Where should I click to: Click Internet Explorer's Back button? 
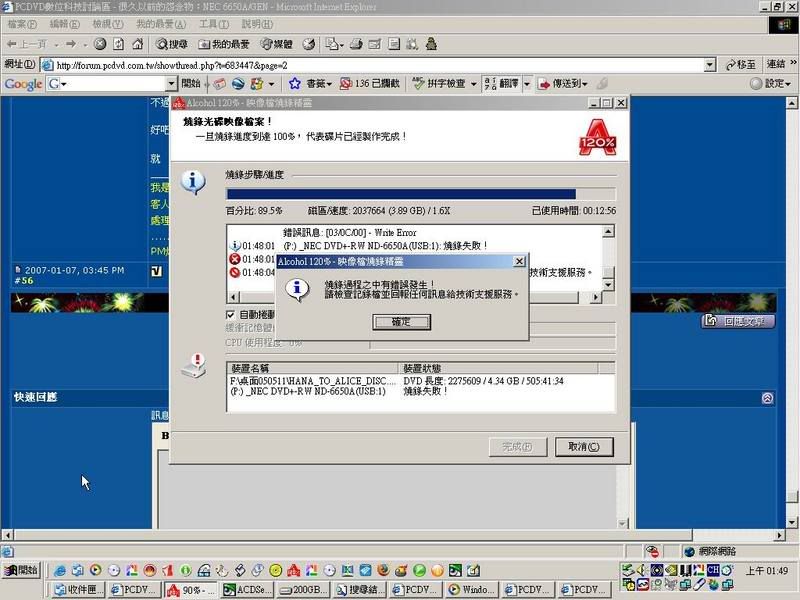[x=28, y=44]
